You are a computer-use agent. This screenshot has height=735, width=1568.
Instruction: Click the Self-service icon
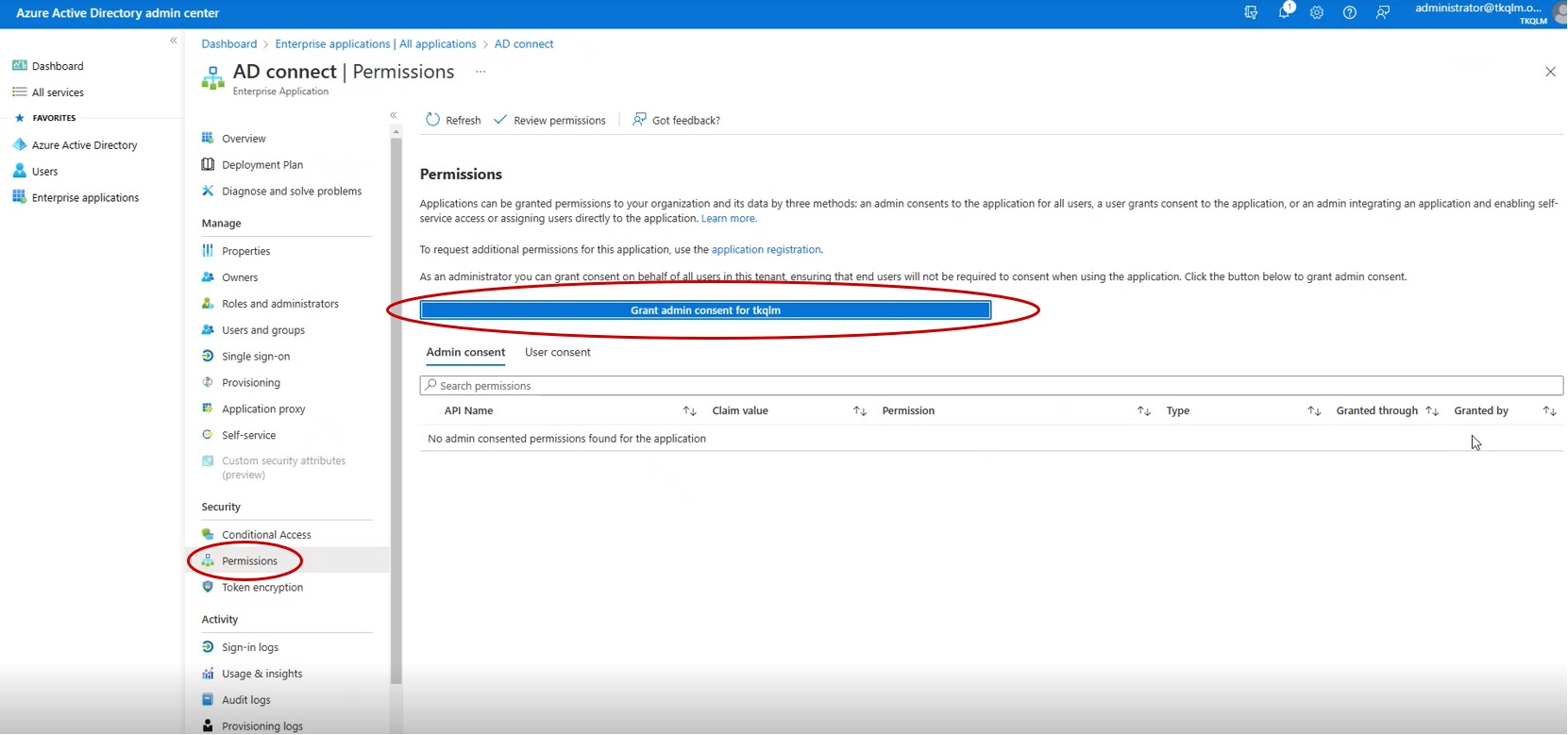[208, 434]
